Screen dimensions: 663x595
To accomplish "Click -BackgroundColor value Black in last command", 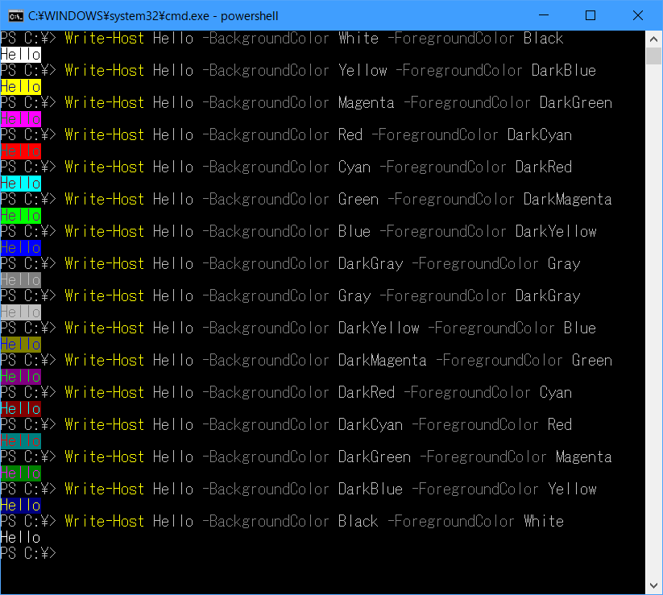I will (359, 521).
